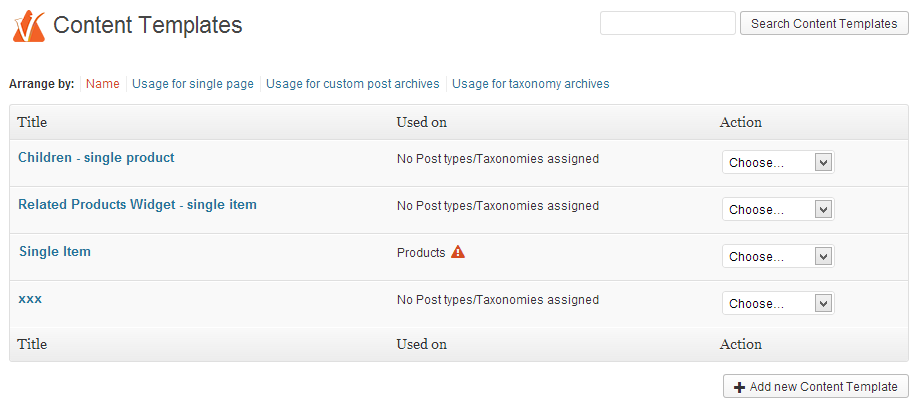Screen dimensions: 916x406
Task: Expand the Action dropdown for Single Item
Action: [778, 256]
